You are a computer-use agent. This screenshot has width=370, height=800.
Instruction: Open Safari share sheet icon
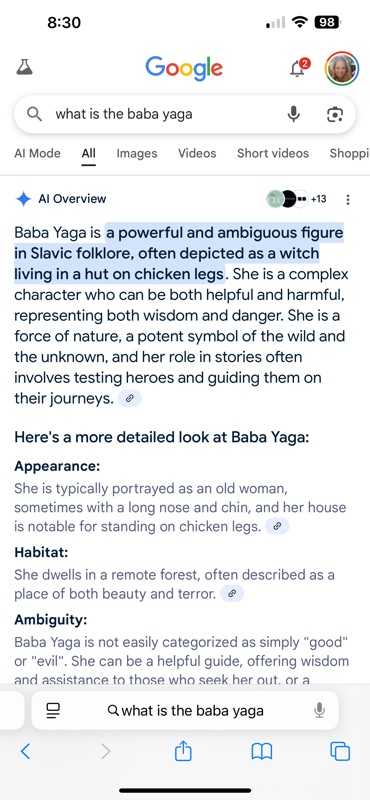[183, 750]
